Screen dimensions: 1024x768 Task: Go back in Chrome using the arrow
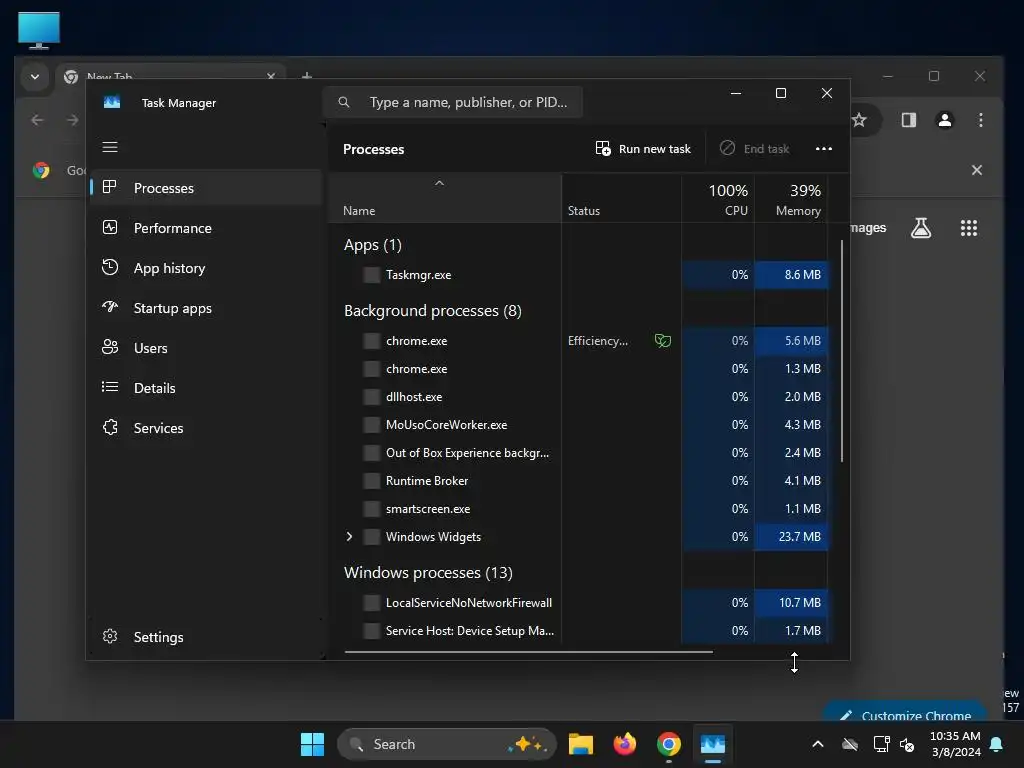(38, 120)
